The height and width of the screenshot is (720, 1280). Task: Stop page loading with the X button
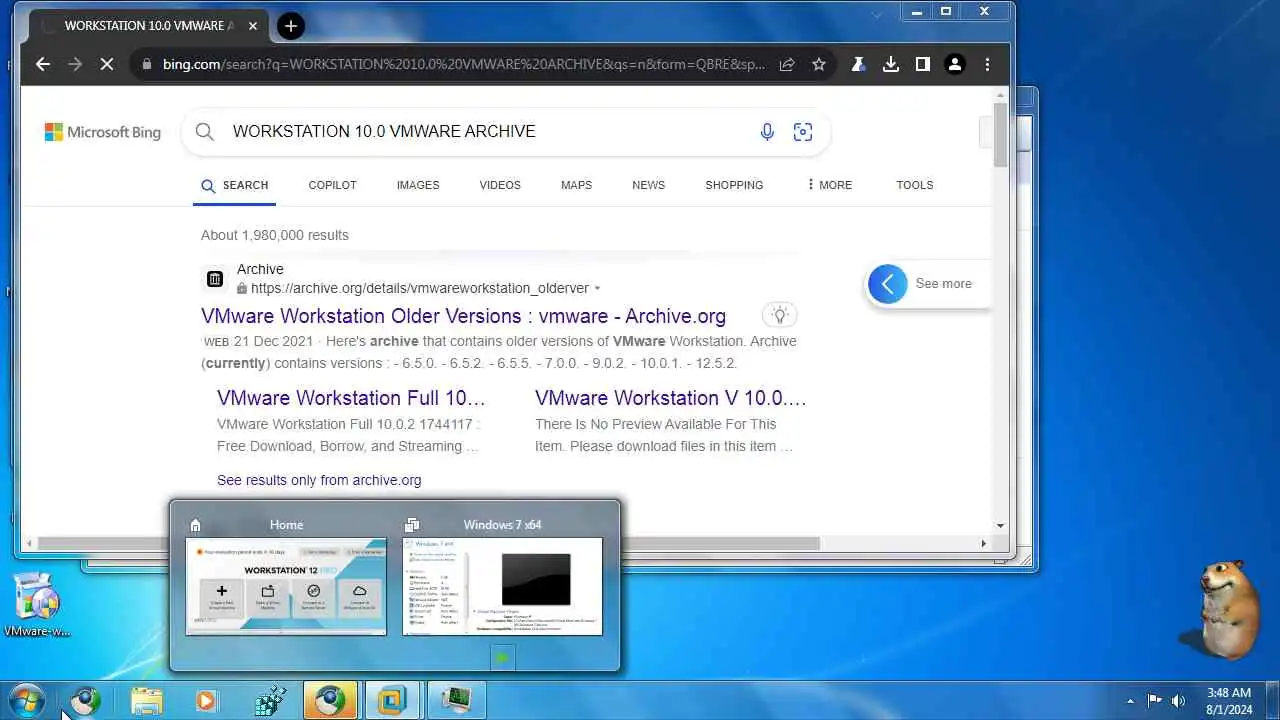pyautogui.click(x=106, y=64)
